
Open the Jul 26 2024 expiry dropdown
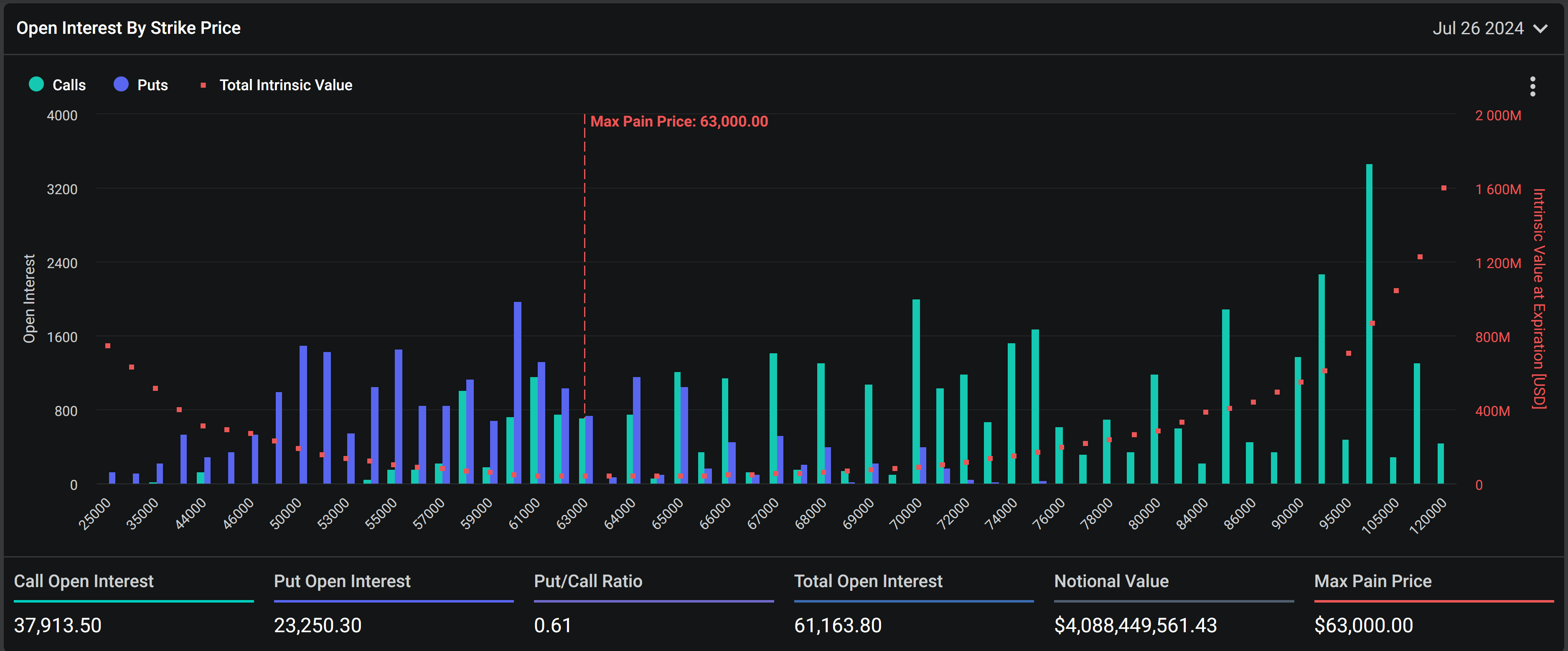1478,28
